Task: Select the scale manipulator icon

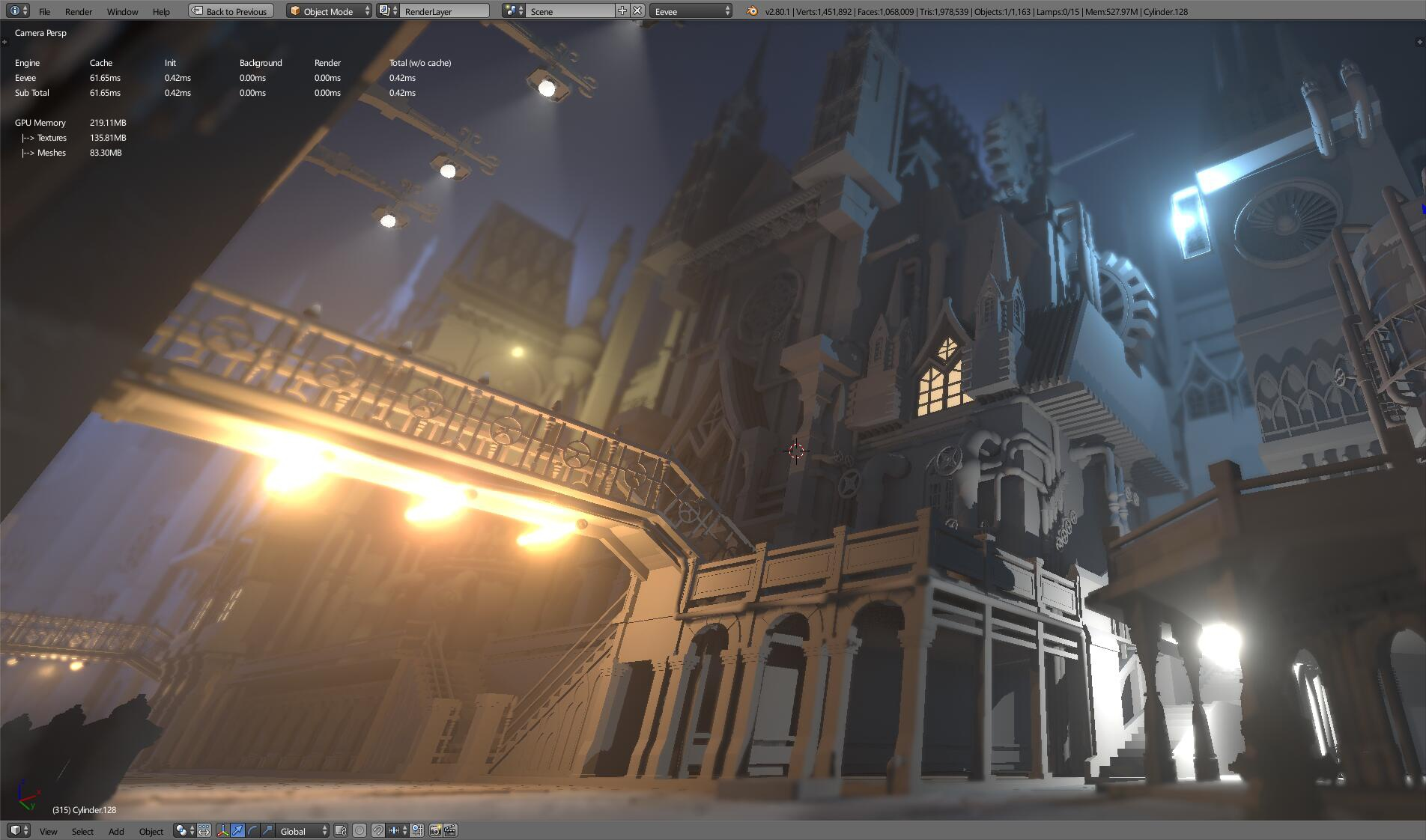Action: pyautogui.click(x=267, y=830)
